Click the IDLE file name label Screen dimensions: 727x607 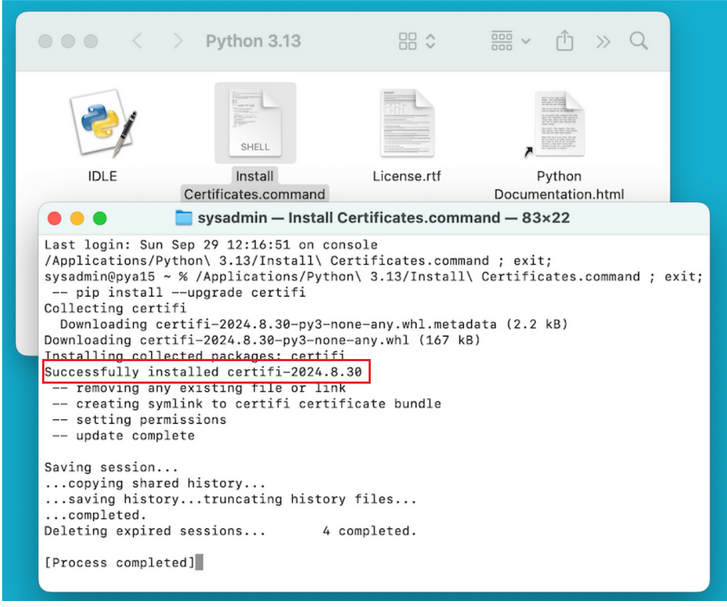pos(102,176)
